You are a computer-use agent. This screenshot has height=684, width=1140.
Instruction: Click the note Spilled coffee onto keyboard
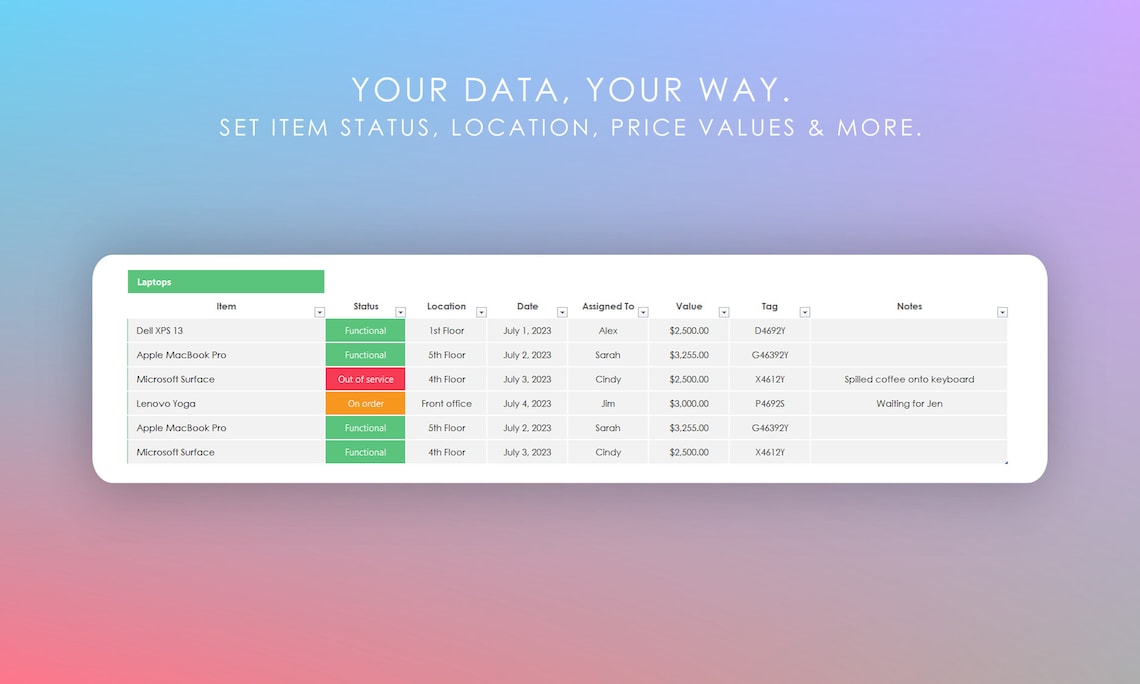coord(909,379)
